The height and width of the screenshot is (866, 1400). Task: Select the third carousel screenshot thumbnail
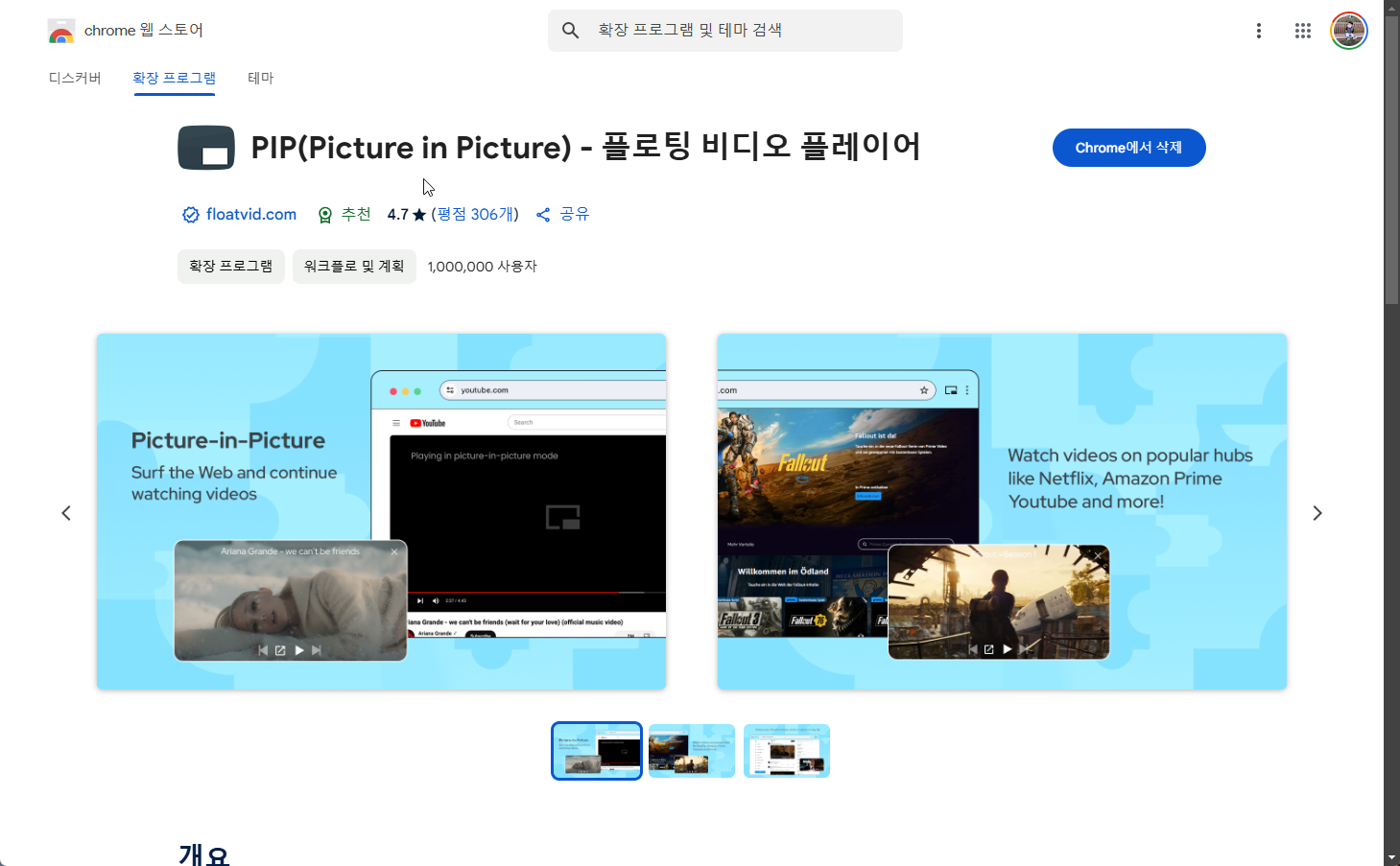pyautogui.click(x=786, y=751)
